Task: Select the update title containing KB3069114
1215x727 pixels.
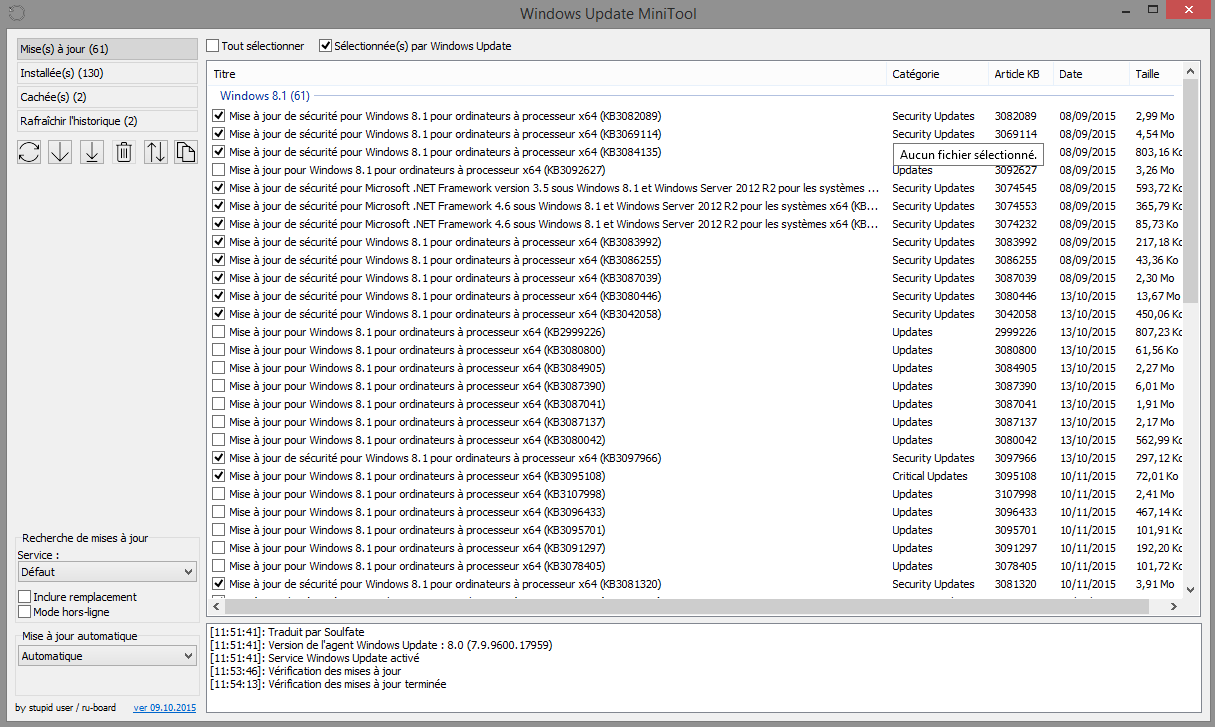Action: click(445, 134)
